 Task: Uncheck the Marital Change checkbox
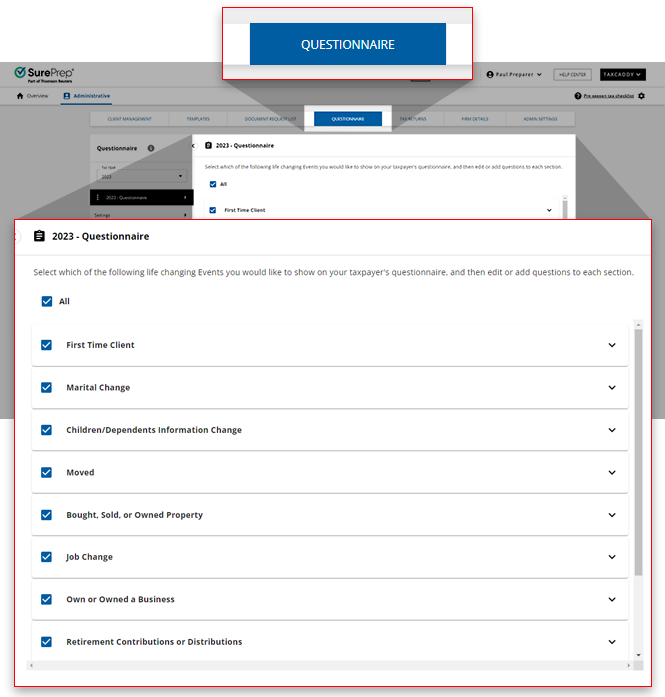(x=46, y=388)
